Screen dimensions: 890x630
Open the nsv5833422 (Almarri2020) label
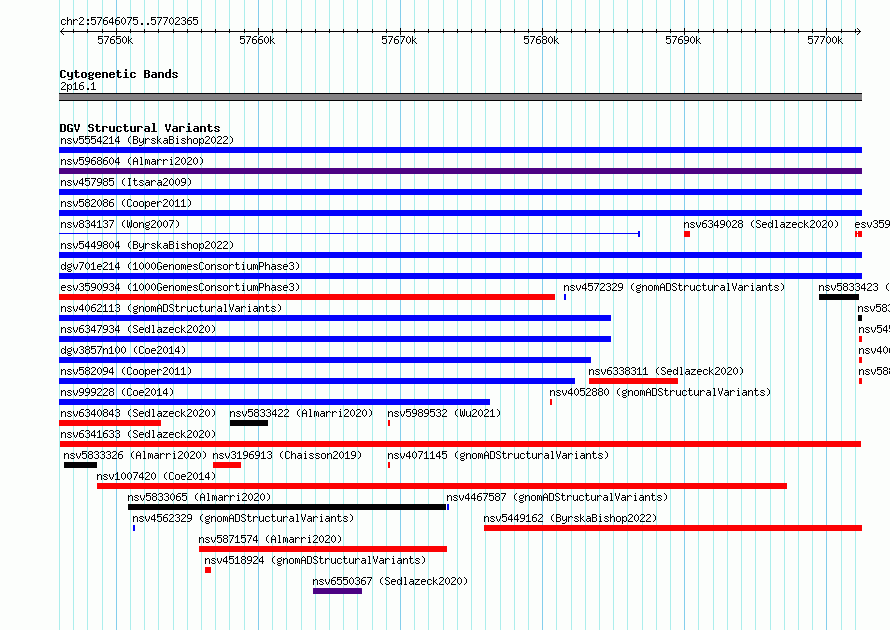click(x=301, y=413)
